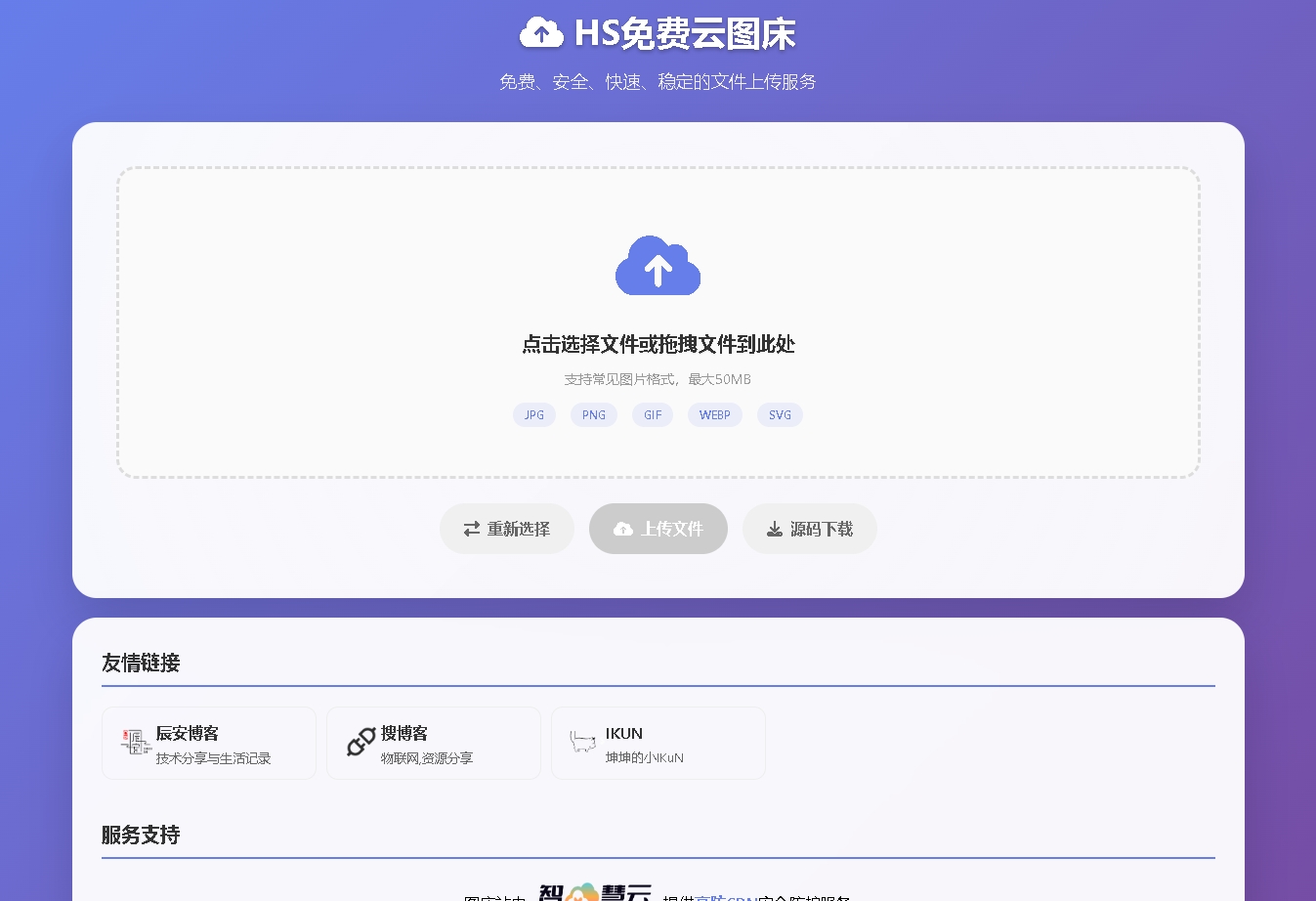
Task: Click the 智慧云 logo in 服务支持
Action: [x=595, y=891]
